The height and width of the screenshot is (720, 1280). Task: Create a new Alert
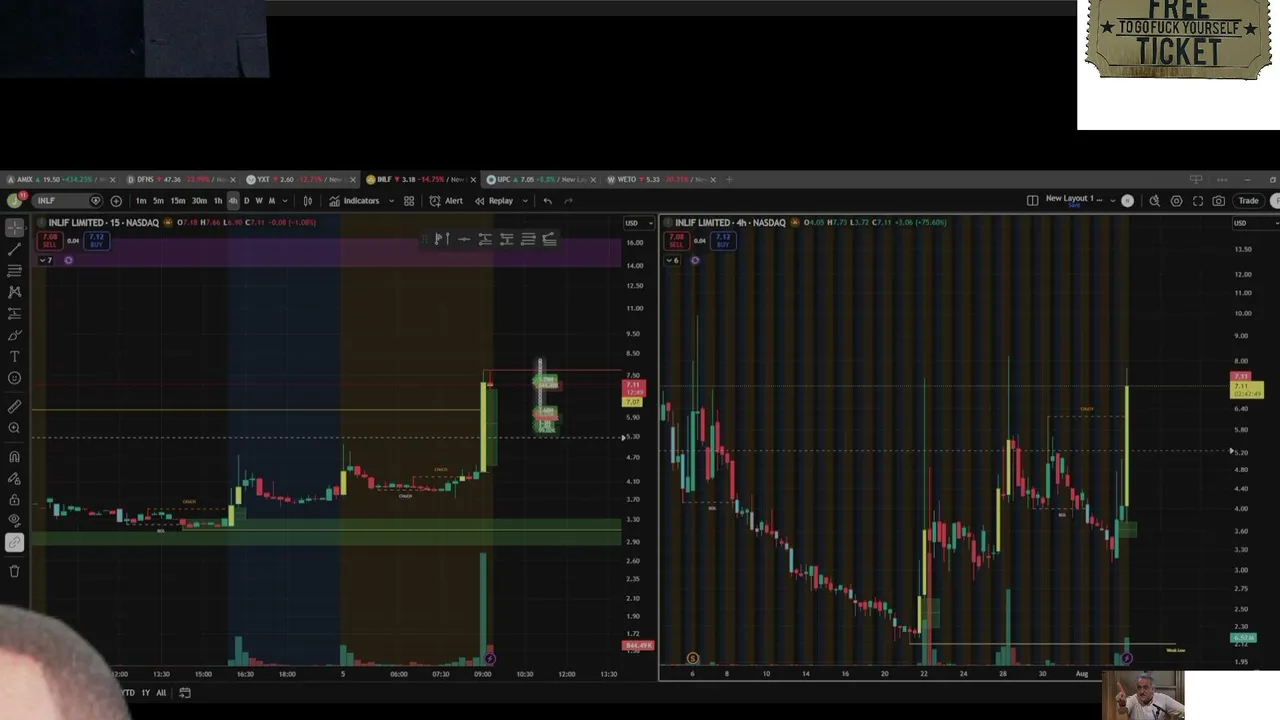446,201
